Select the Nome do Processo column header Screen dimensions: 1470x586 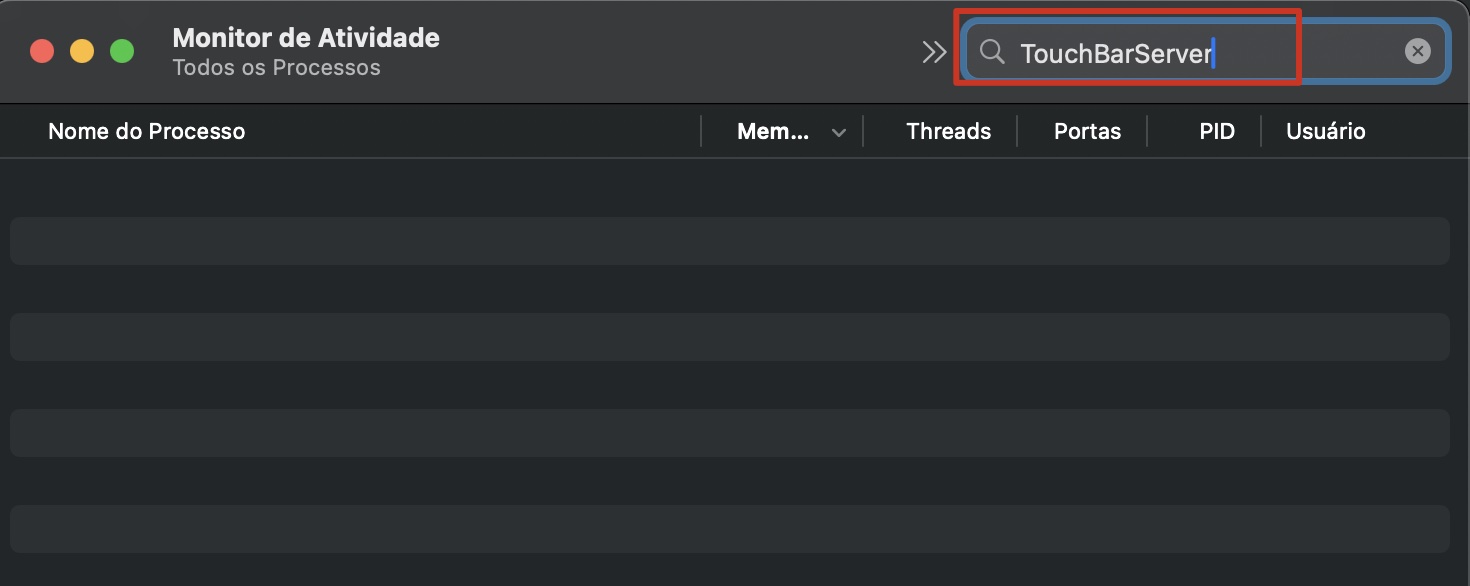[146, 130]
